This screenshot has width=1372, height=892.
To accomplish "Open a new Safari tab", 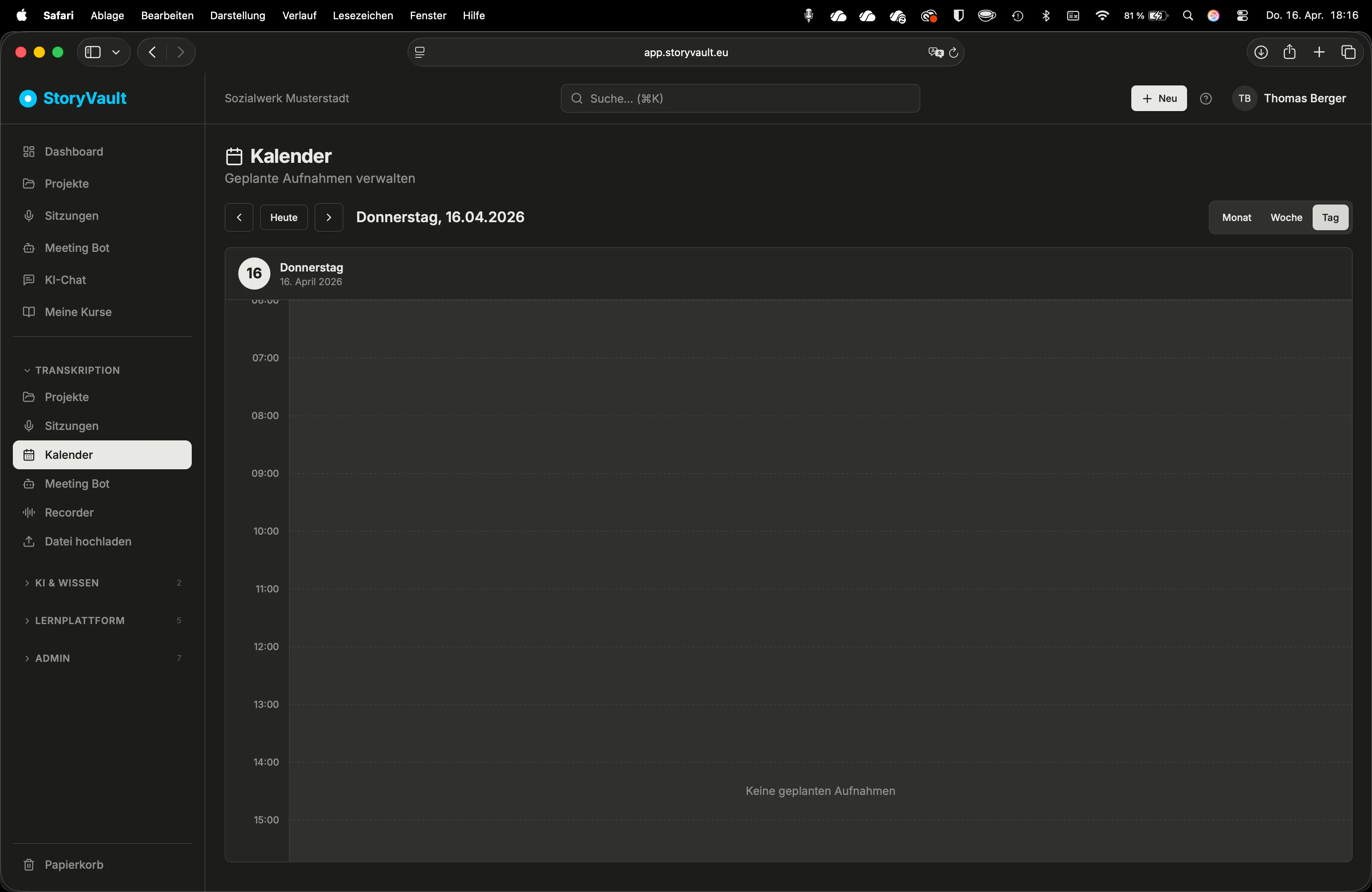I will (x=1319, y=53).
